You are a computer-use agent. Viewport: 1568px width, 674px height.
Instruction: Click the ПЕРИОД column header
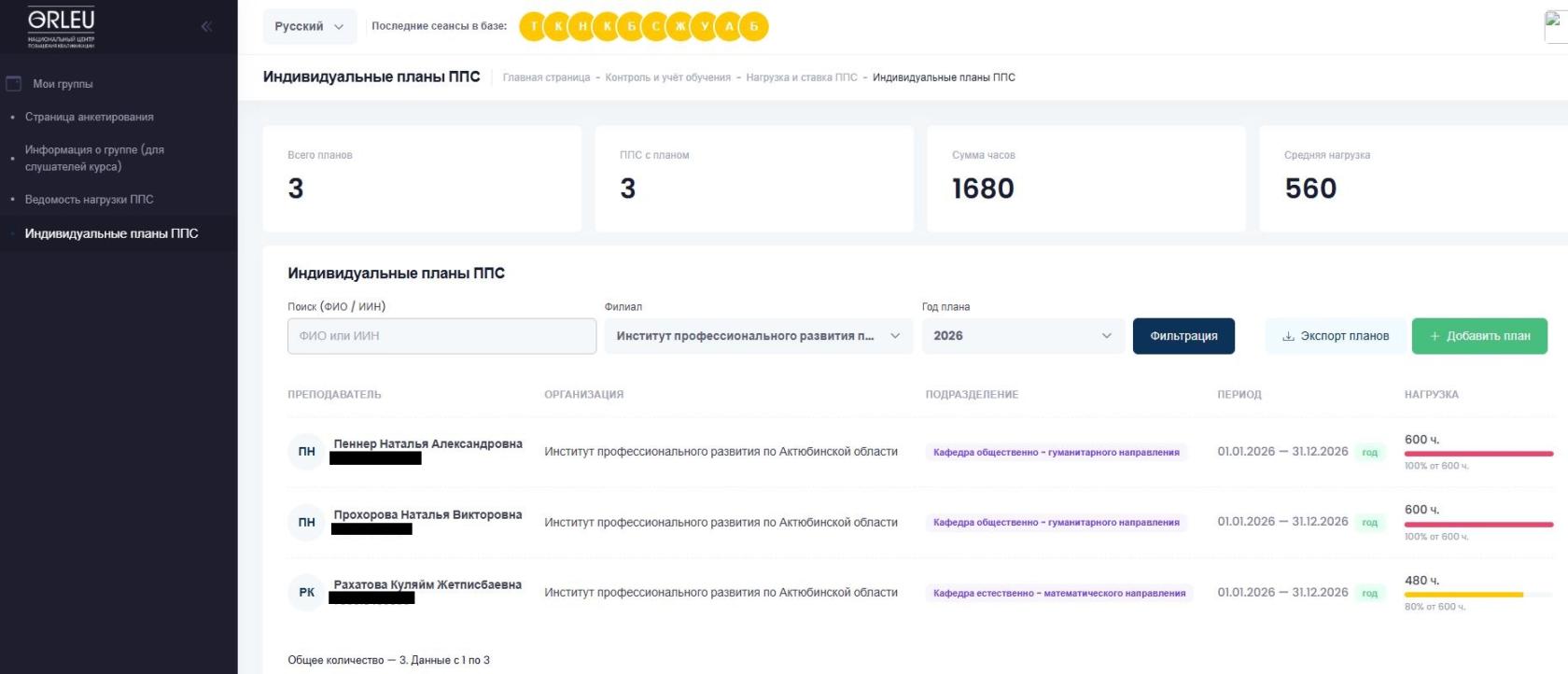[x=1239, y=395]
